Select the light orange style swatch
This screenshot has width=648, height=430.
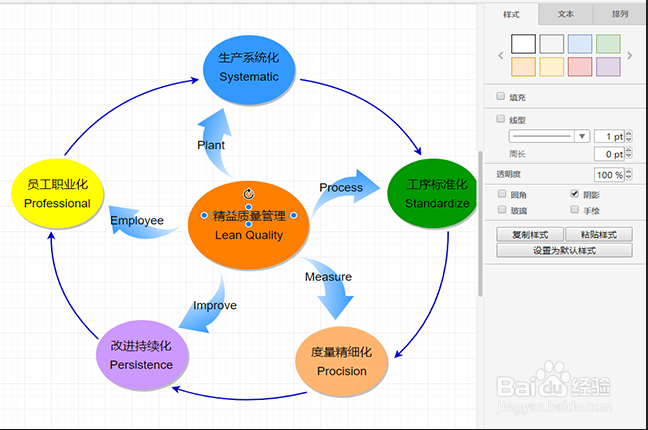523,67
